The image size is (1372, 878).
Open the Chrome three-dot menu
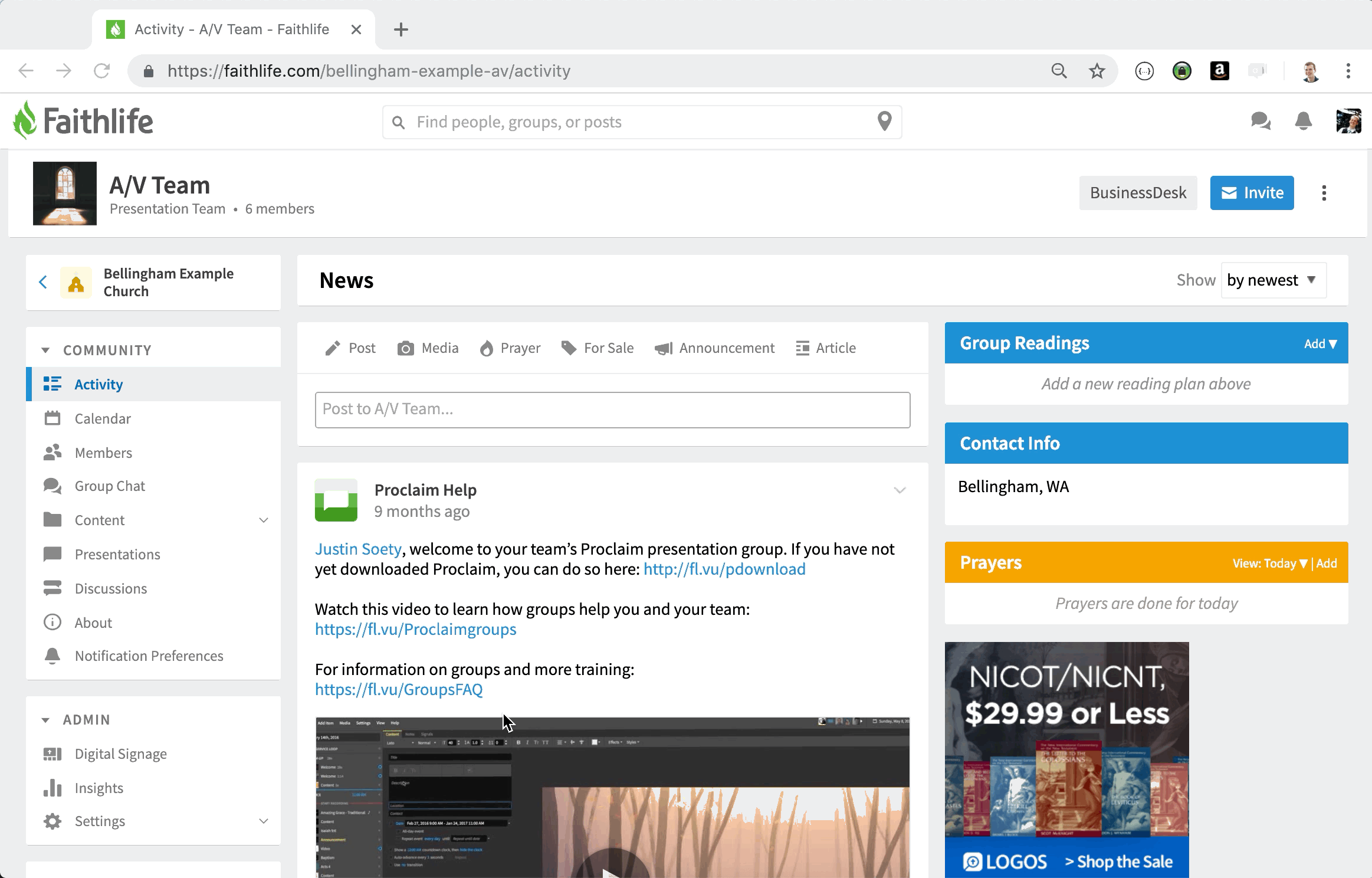(1348, 71)
